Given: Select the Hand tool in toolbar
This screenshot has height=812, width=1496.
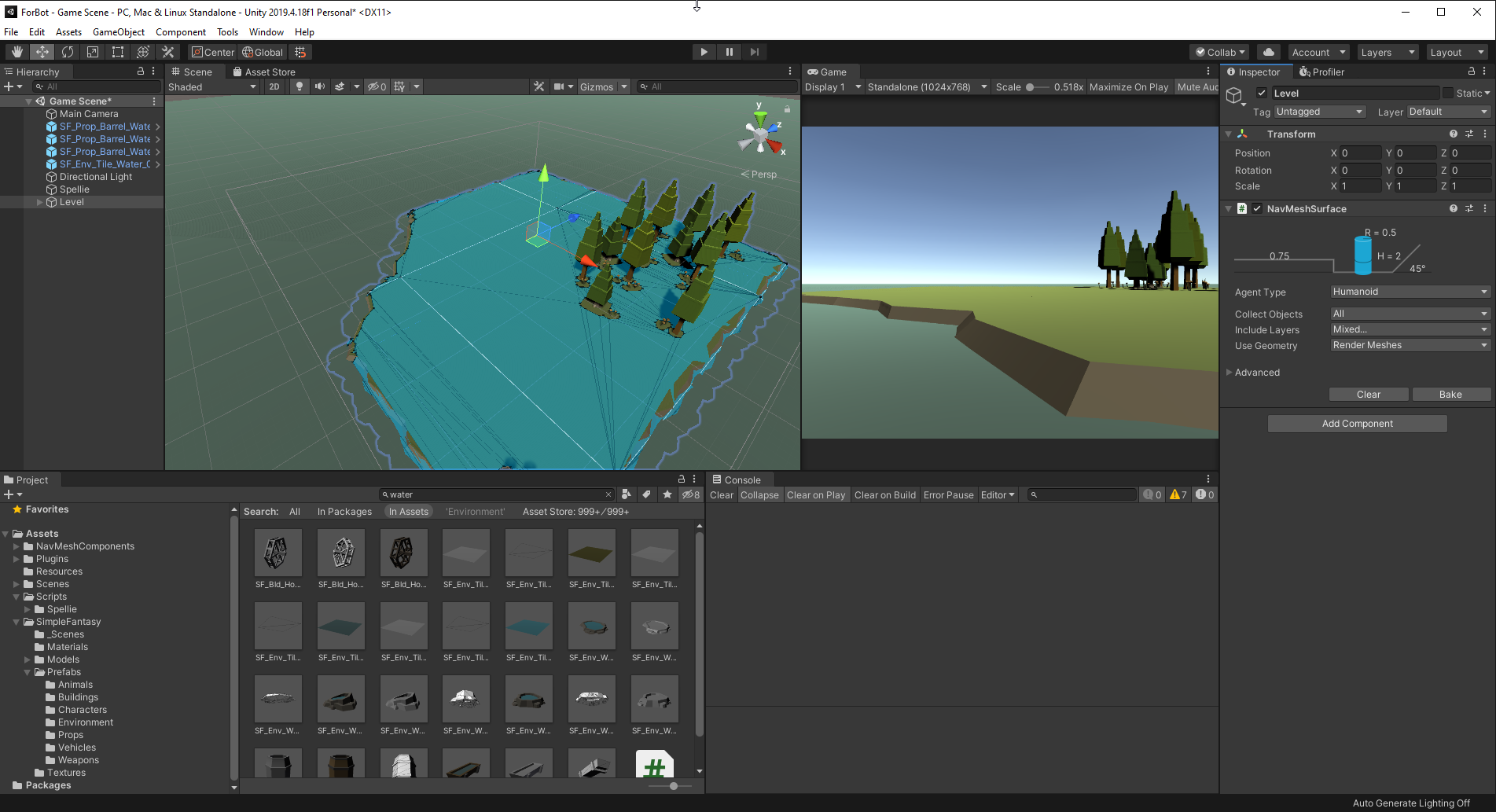Looking at the screenshot, I should [x=17, y=52].
